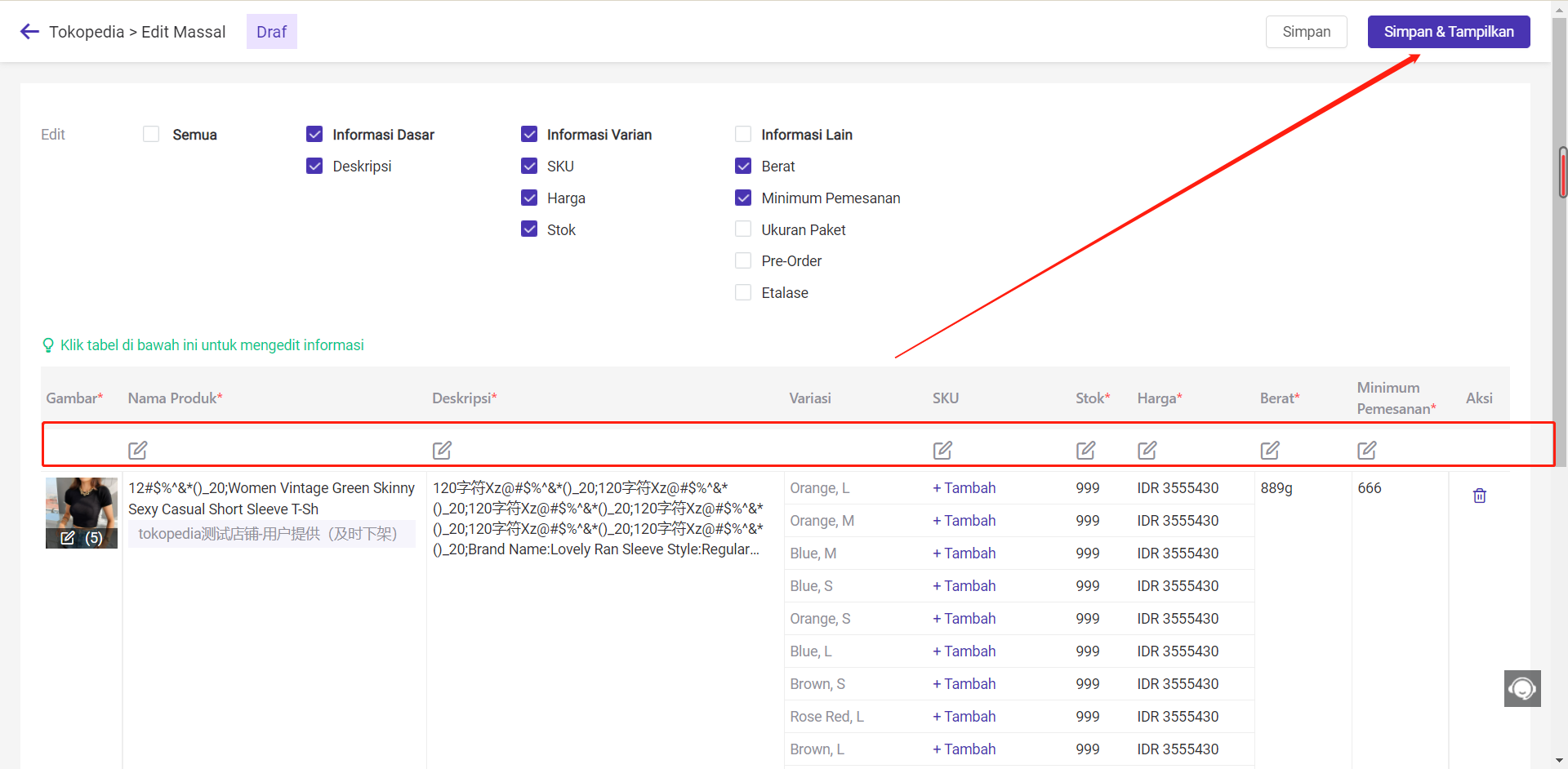Click Simpan & Tampilkan button
The height and width of the screenshot is (769, 1568).
[x=1449, y=32]
